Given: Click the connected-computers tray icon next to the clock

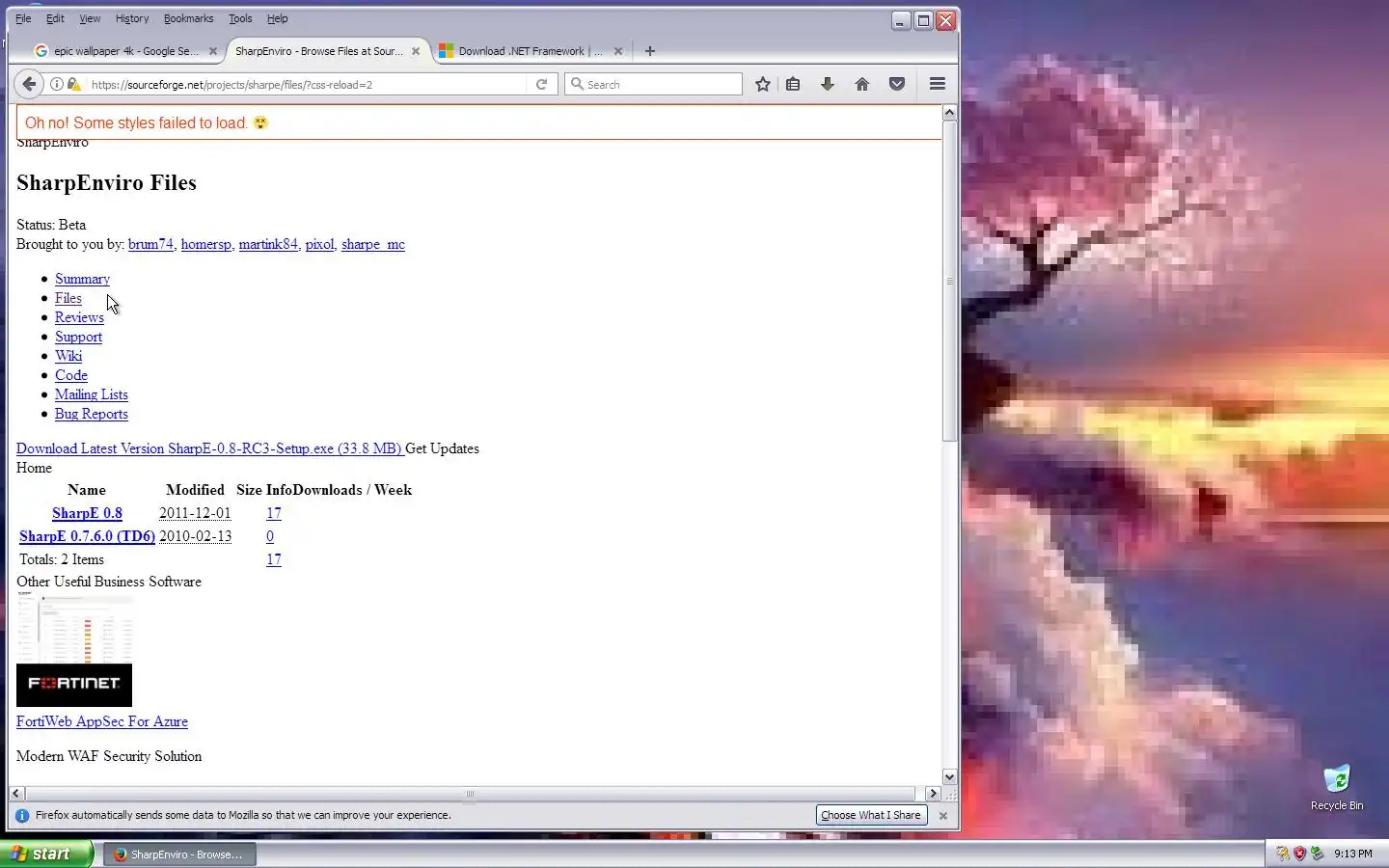Looking at the screenshot, I should [x=1317, y=854].
